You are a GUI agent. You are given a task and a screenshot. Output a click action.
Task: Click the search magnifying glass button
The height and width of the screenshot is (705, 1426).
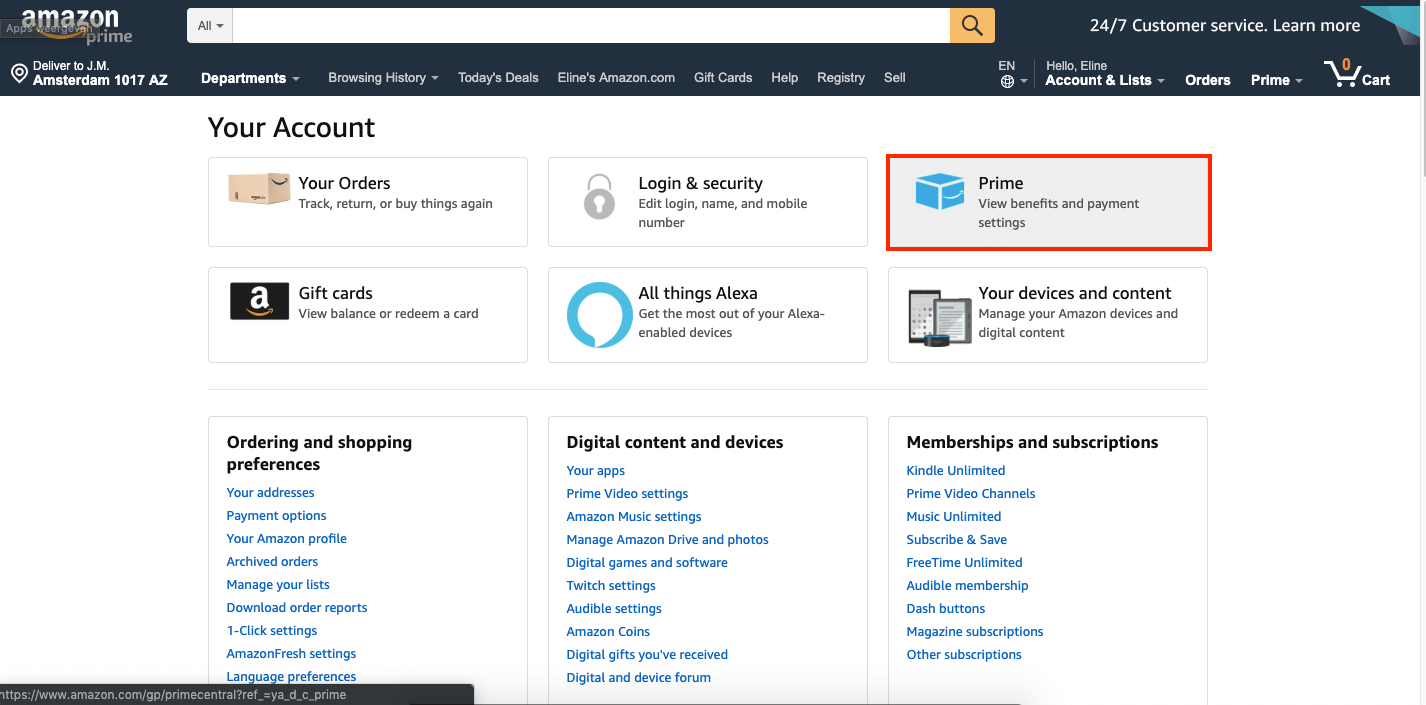coord(972,25)
